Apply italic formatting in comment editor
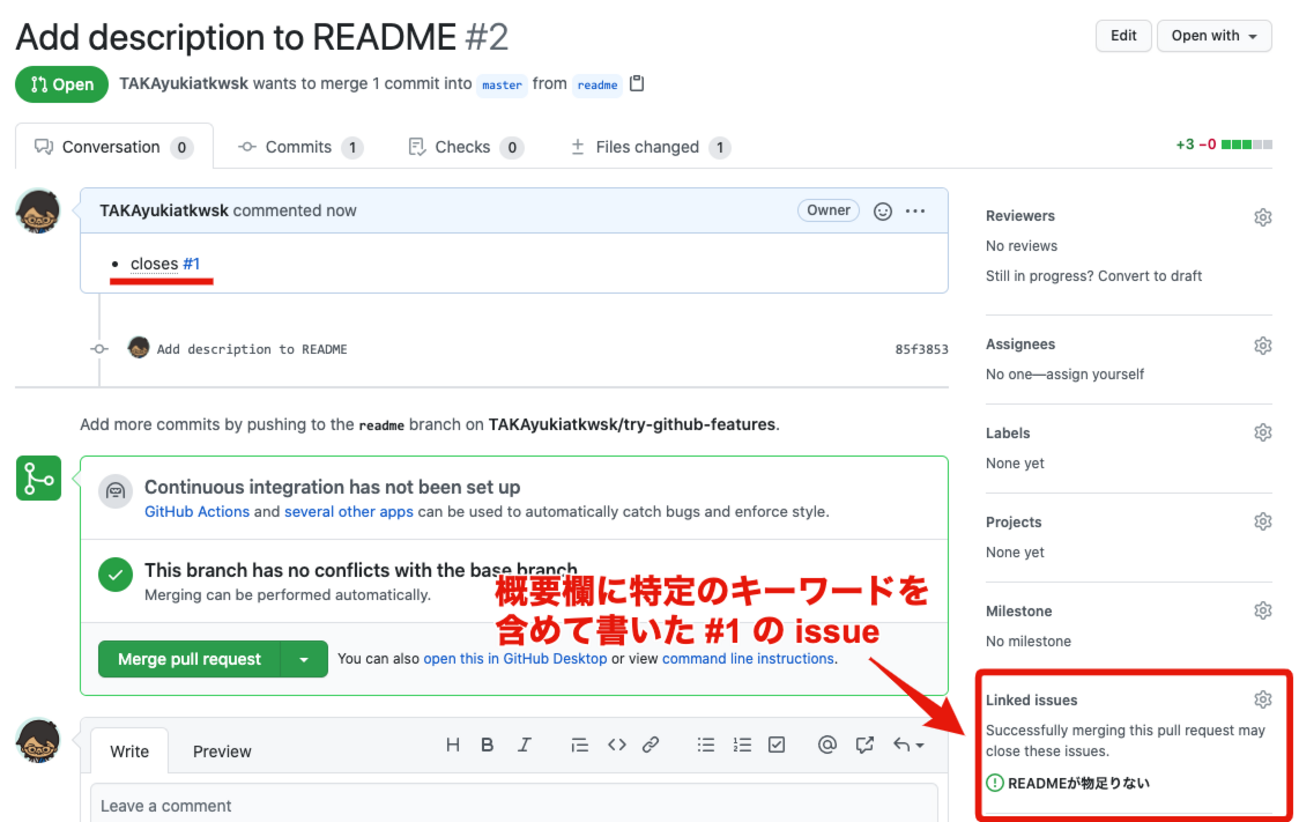Image resolution: width=1299 pixels, height=822 pixels. pyautogui.click(x=524, y=745)
